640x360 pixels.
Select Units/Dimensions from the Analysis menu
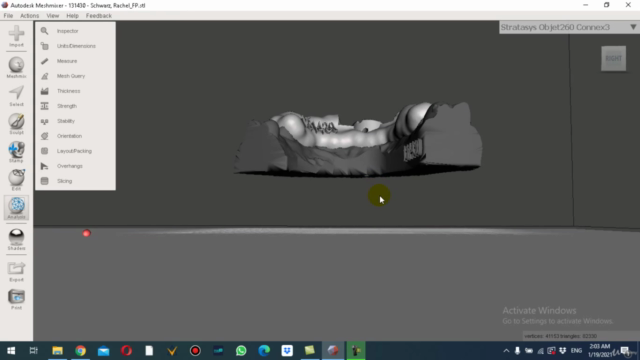[76, 46]
